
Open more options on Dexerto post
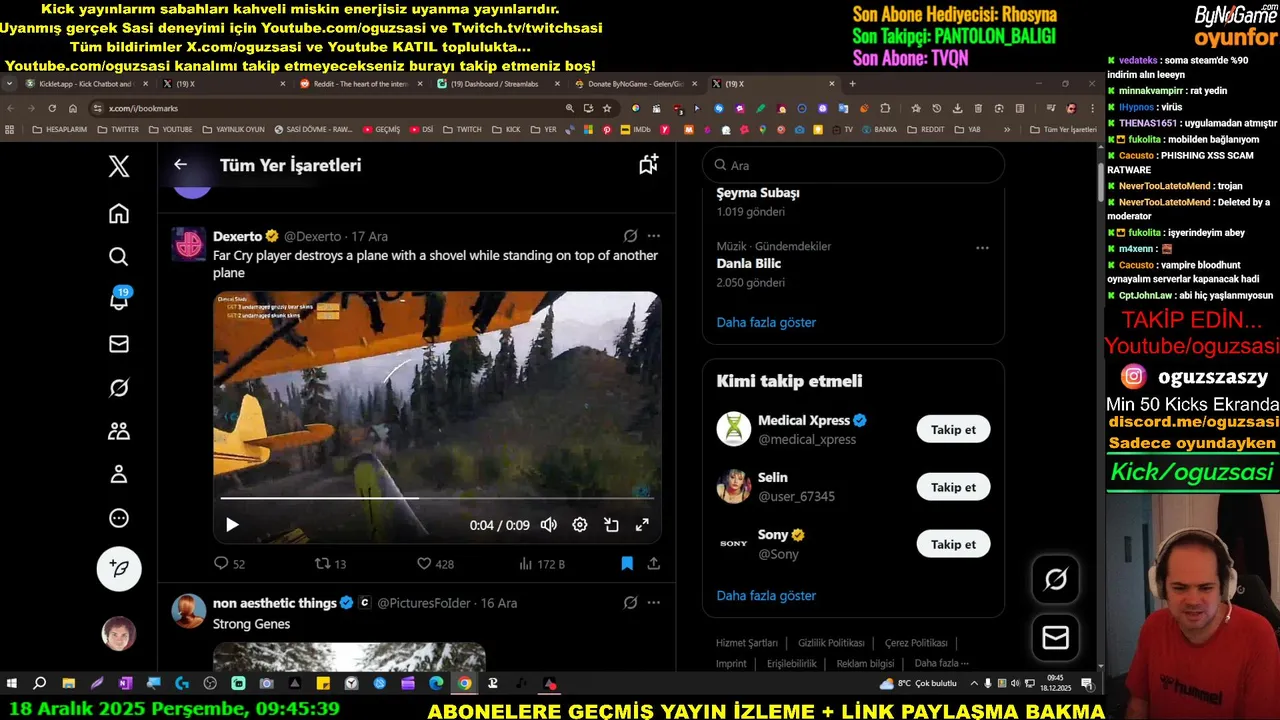[653, 236]
